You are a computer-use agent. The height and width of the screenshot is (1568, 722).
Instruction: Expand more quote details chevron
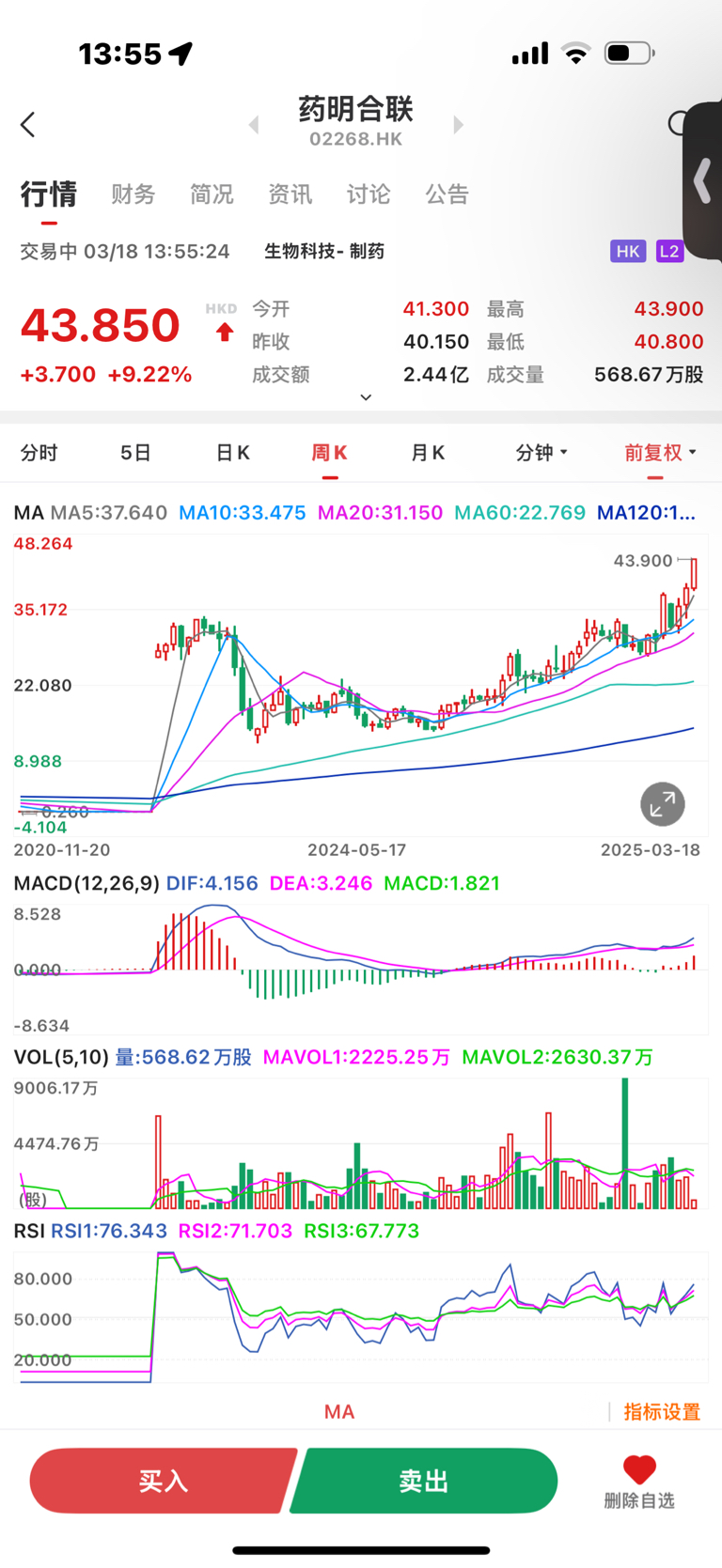pyautogui.click(x=367, y=397)
